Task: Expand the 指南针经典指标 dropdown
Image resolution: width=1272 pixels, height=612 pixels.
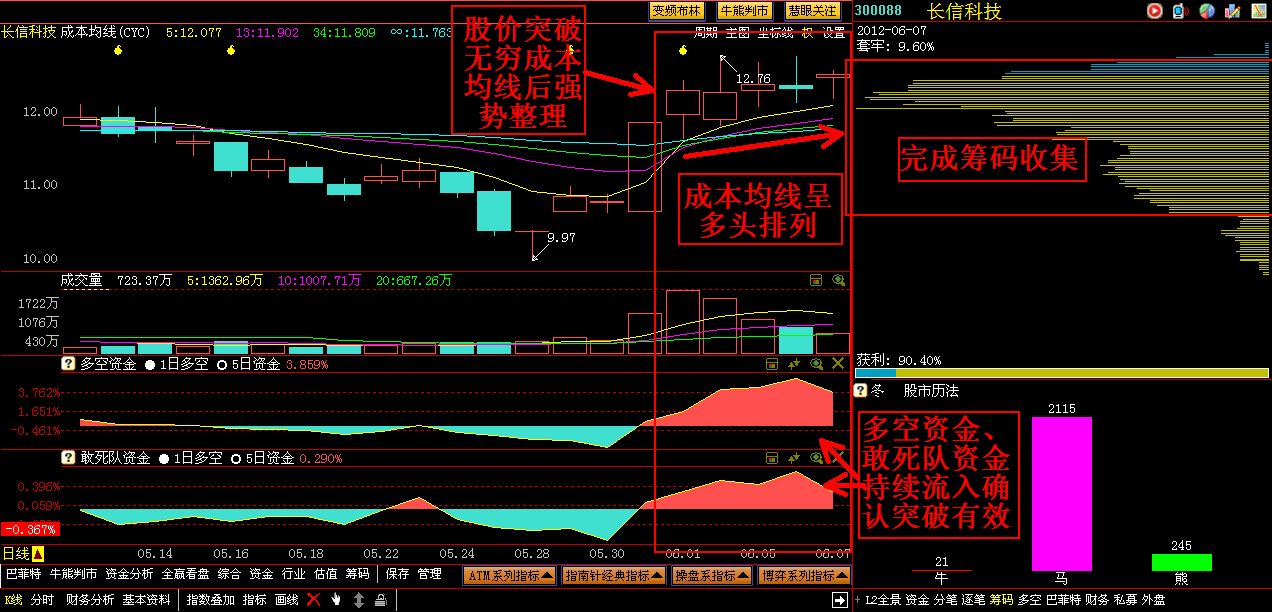Action: pos(613,575)
